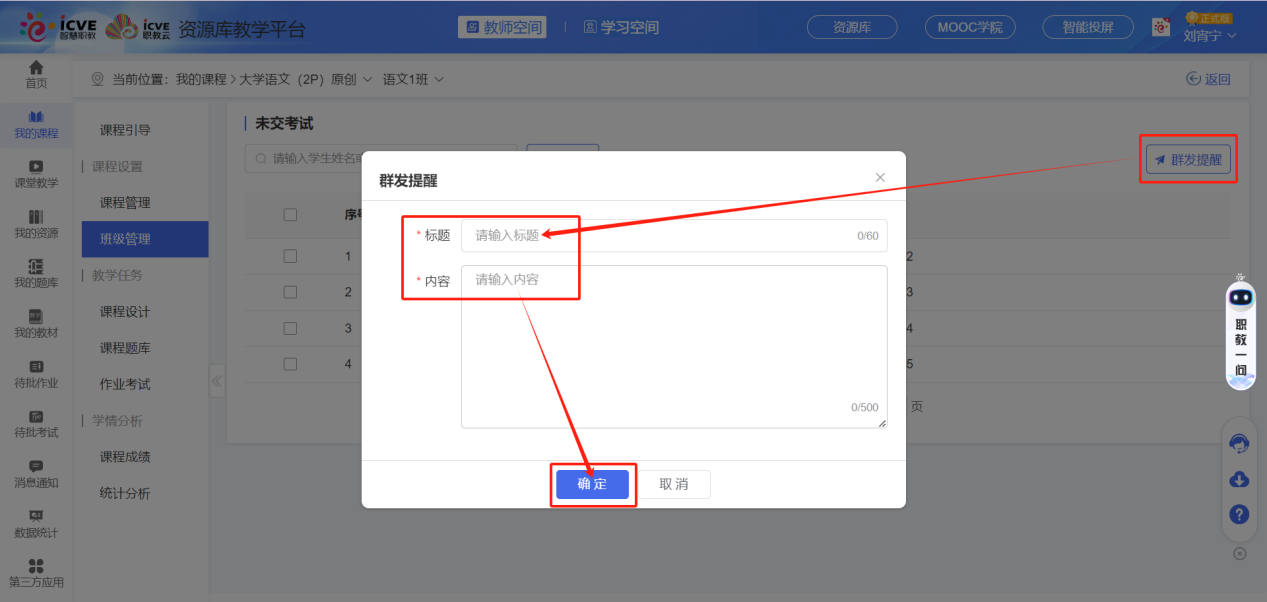Screen dimensions: 1267x602
Task: Check the checkbox for row 3
Action: (x=290, y=328)
